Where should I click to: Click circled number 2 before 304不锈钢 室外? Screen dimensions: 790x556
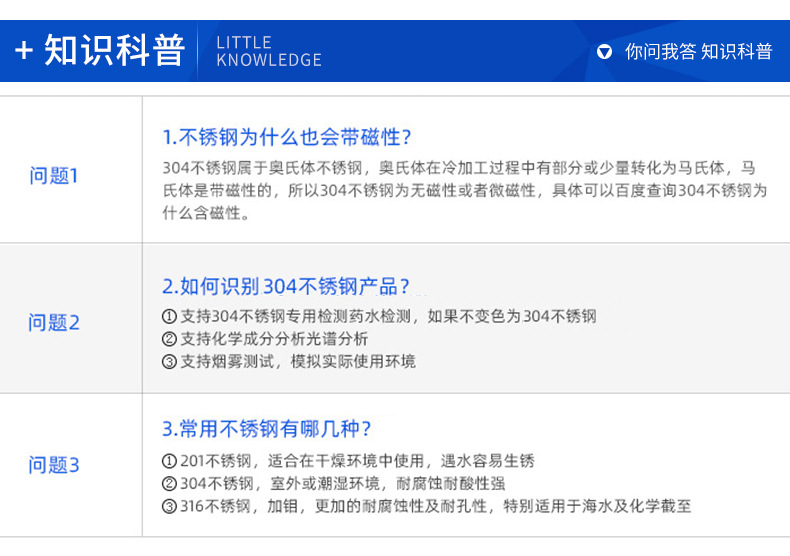tap(169, 483)
